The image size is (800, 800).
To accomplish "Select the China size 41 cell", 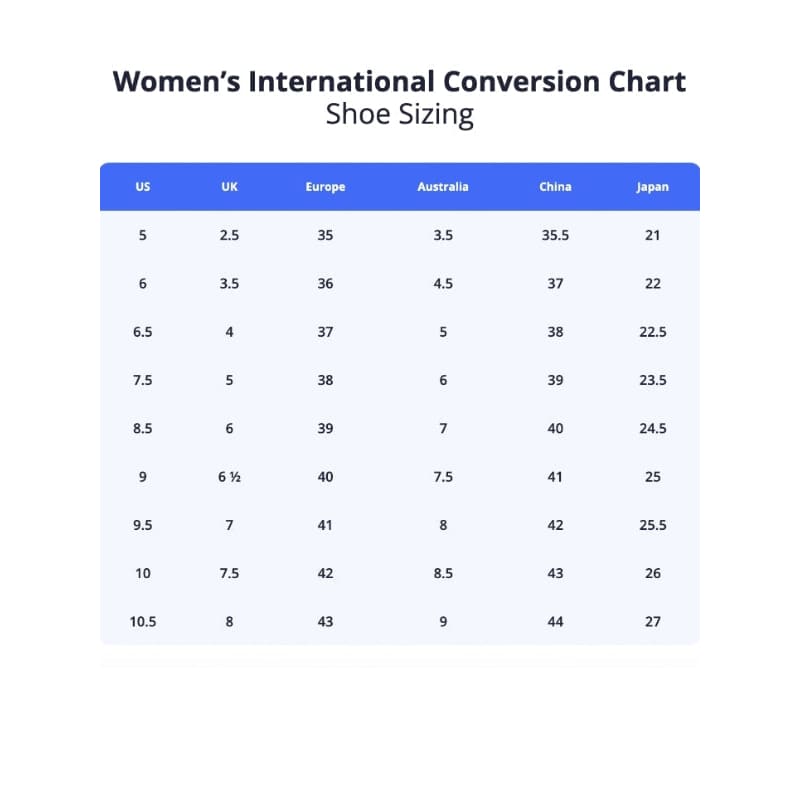I will coord(555,477).
